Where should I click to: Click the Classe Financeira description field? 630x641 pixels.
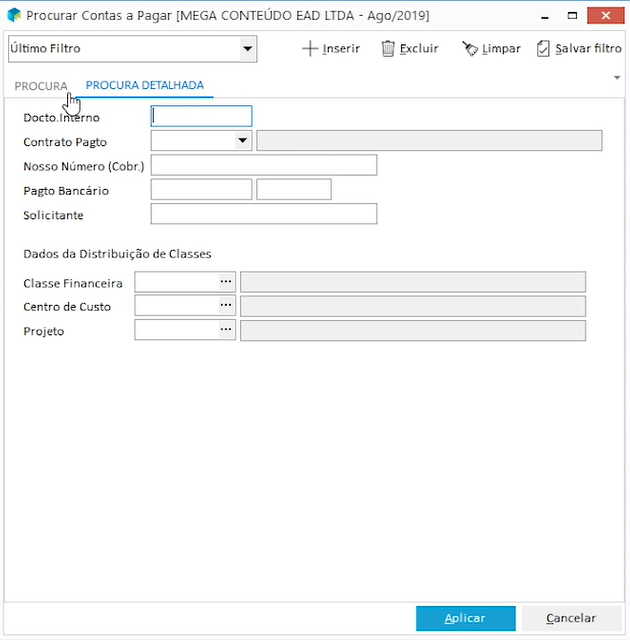click(x=413, y=282)
